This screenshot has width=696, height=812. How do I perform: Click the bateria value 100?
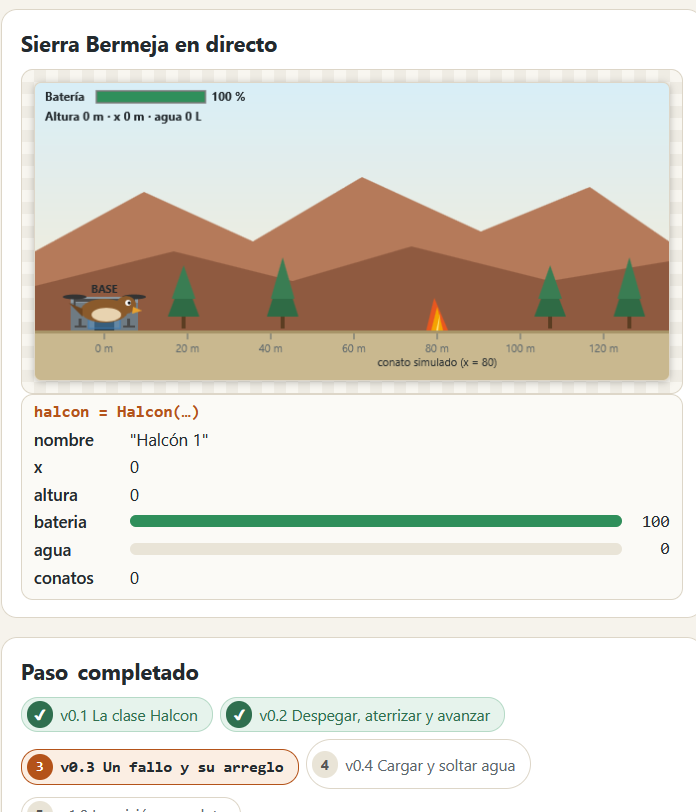click(x=656, y=521)
